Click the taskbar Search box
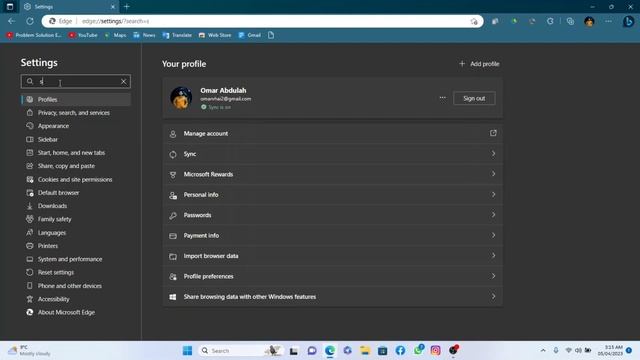This screenshot has width=640, height=360. point(241,351)
